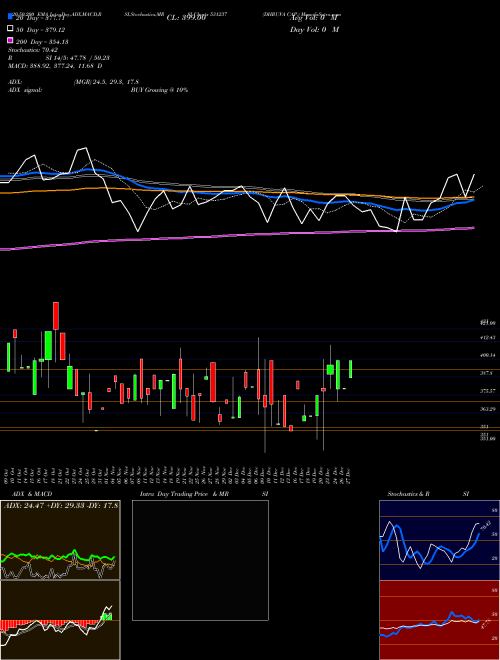Viewport: 500px width, 660px height.
Task: Click the 412.43 price axis label
Action: point(489,338)
